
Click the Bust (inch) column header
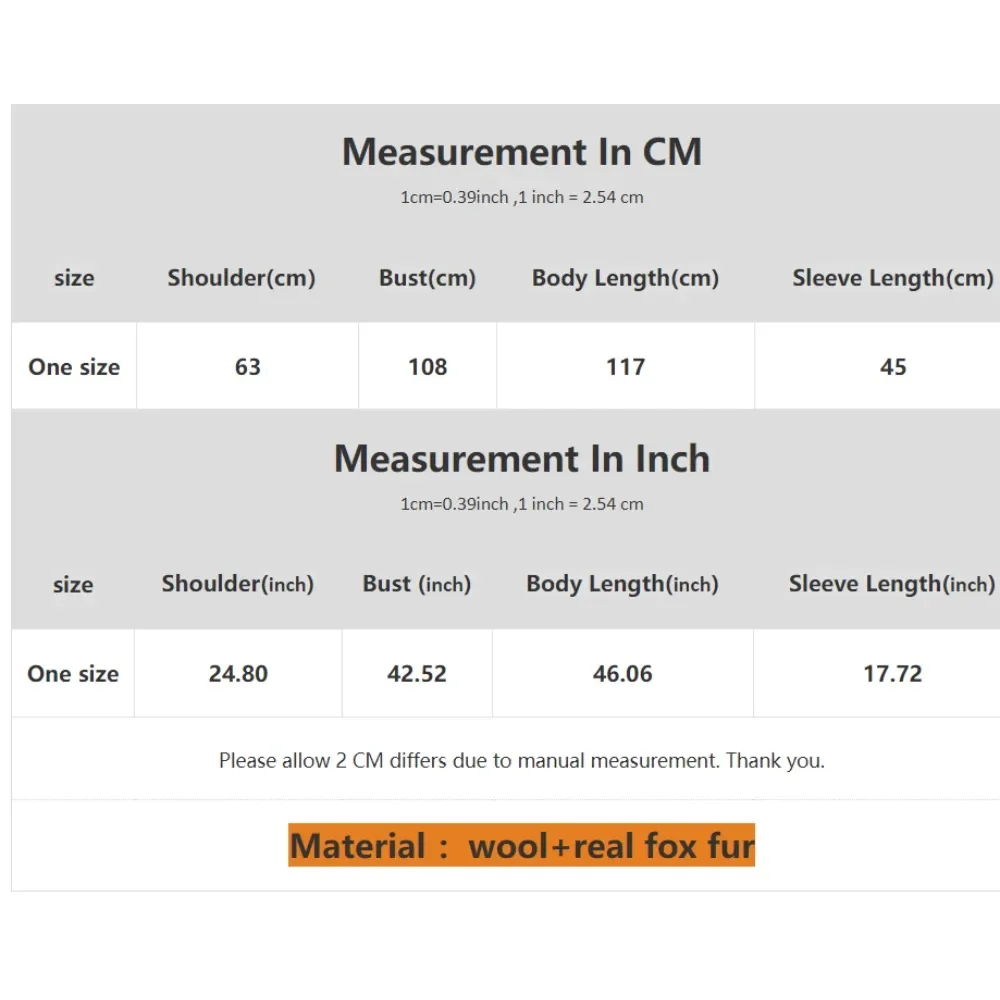[x=416, y=584]
